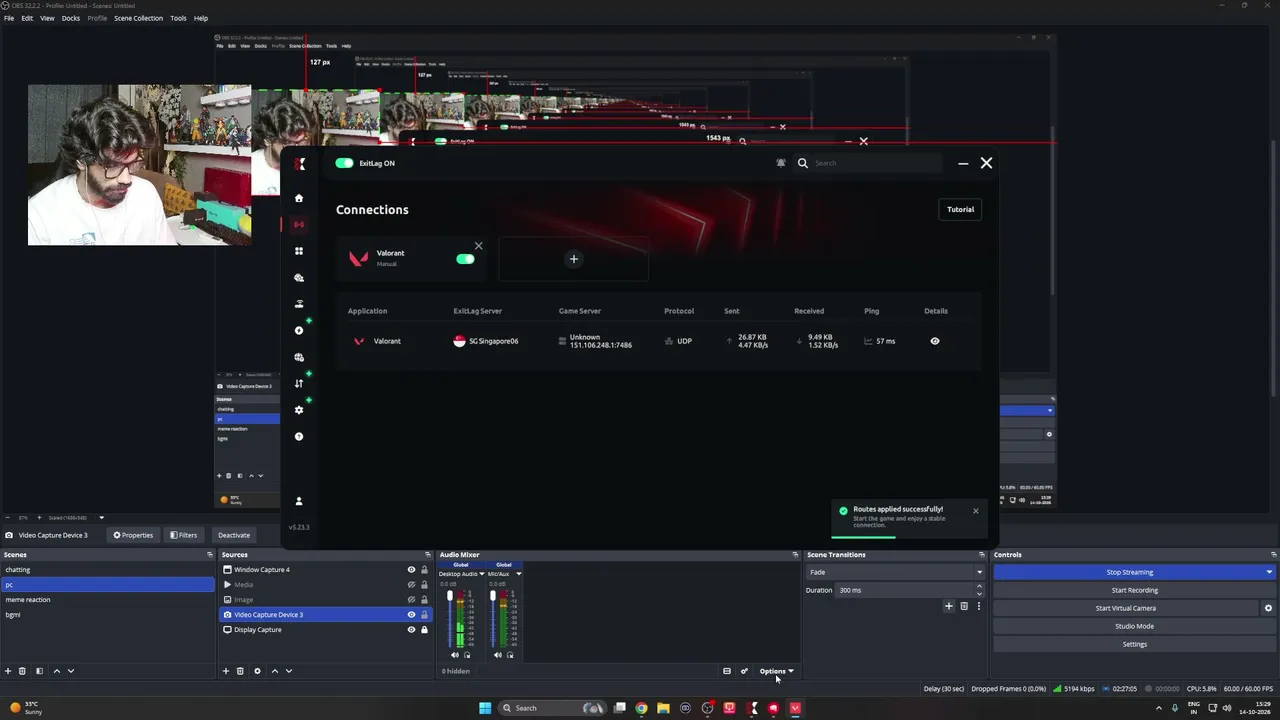Screen dimensions: 1280x720
Task: Open ExitLag notifications bell
Action: point(781,163)
